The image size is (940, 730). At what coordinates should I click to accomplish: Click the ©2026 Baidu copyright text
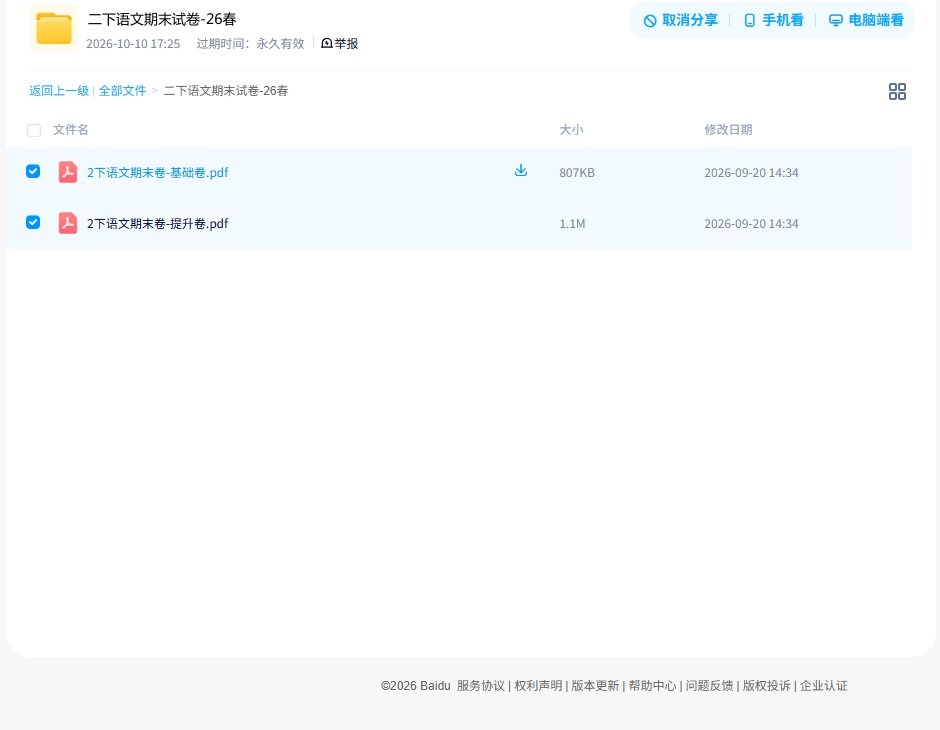pyautogui.click(x=415, y=686)
